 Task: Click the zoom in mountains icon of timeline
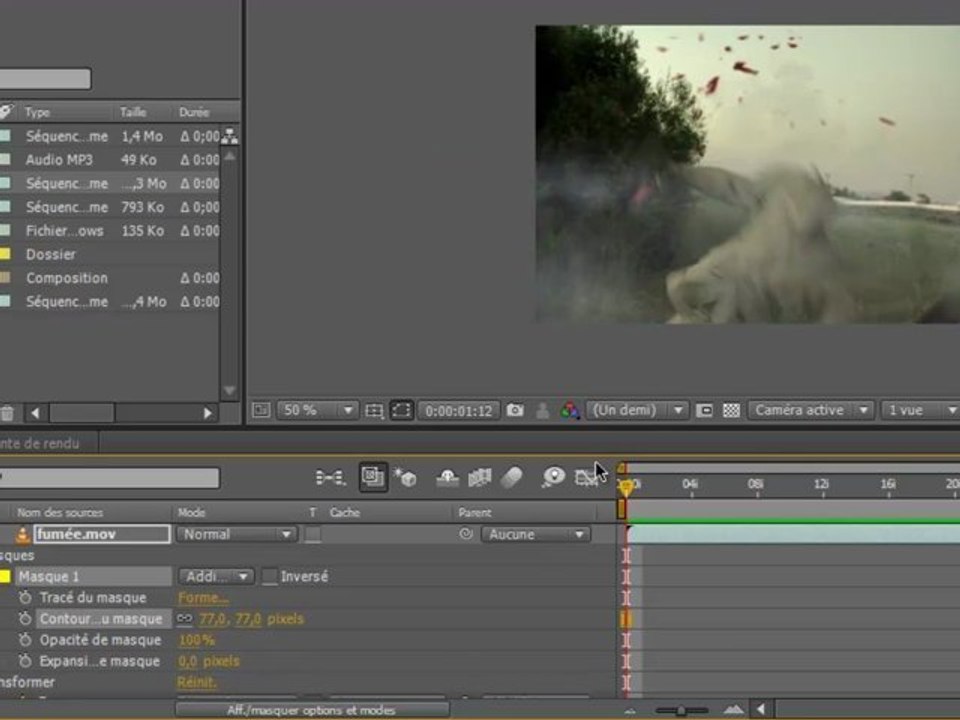click(x=733, y=710)
